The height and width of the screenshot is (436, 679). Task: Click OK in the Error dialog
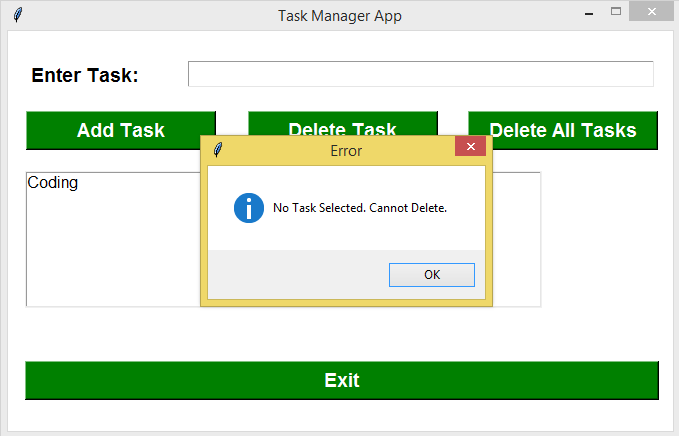(432, 275)
